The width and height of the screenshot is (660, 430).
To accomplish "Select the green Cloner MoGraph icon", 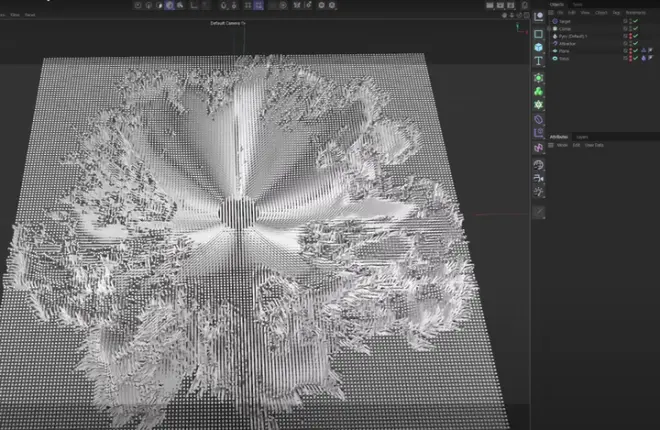I will [x=538, y=91].
